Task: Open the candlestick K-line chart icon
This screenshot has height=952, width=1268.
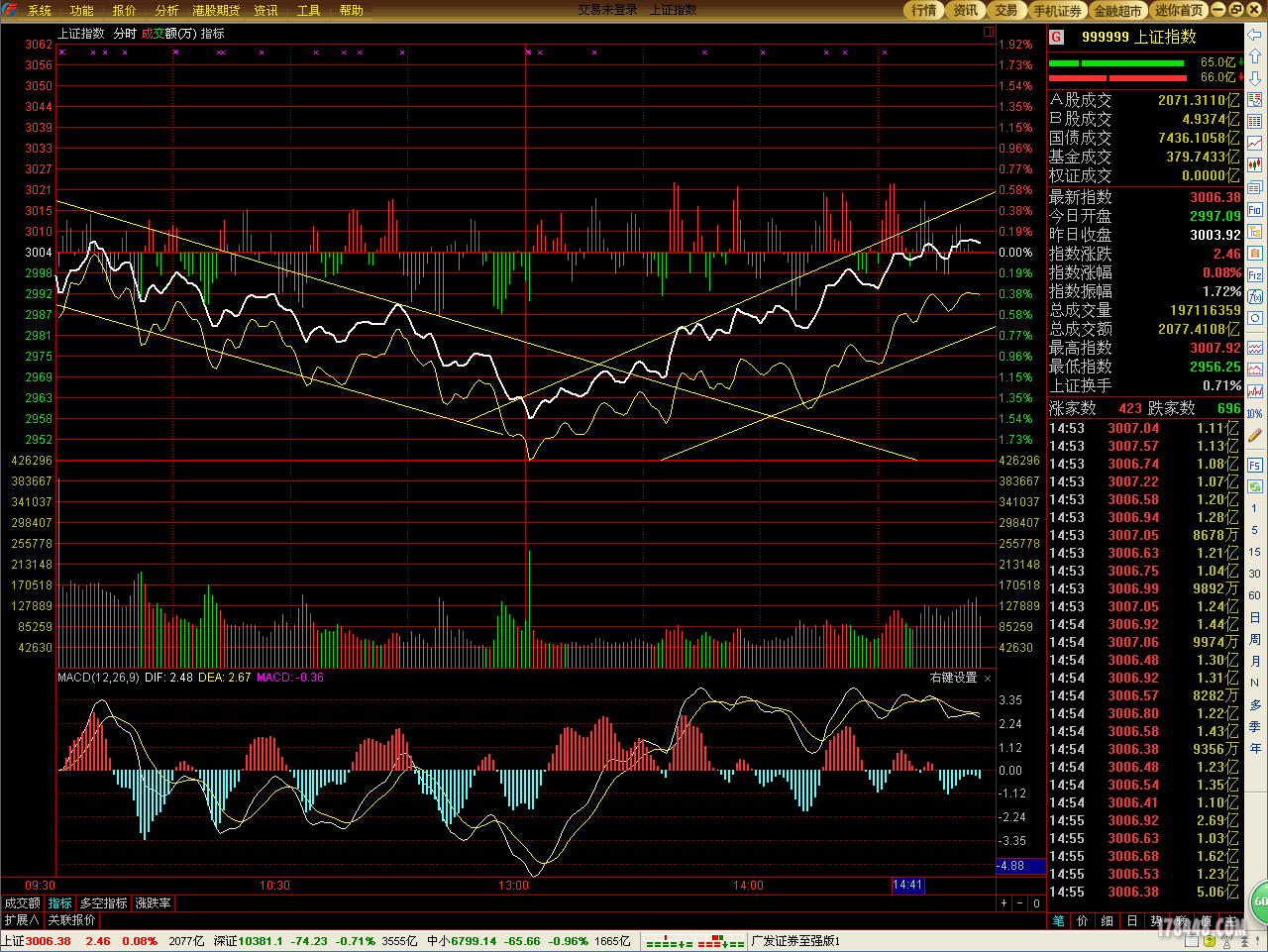Action: (x=1255, y=165)
